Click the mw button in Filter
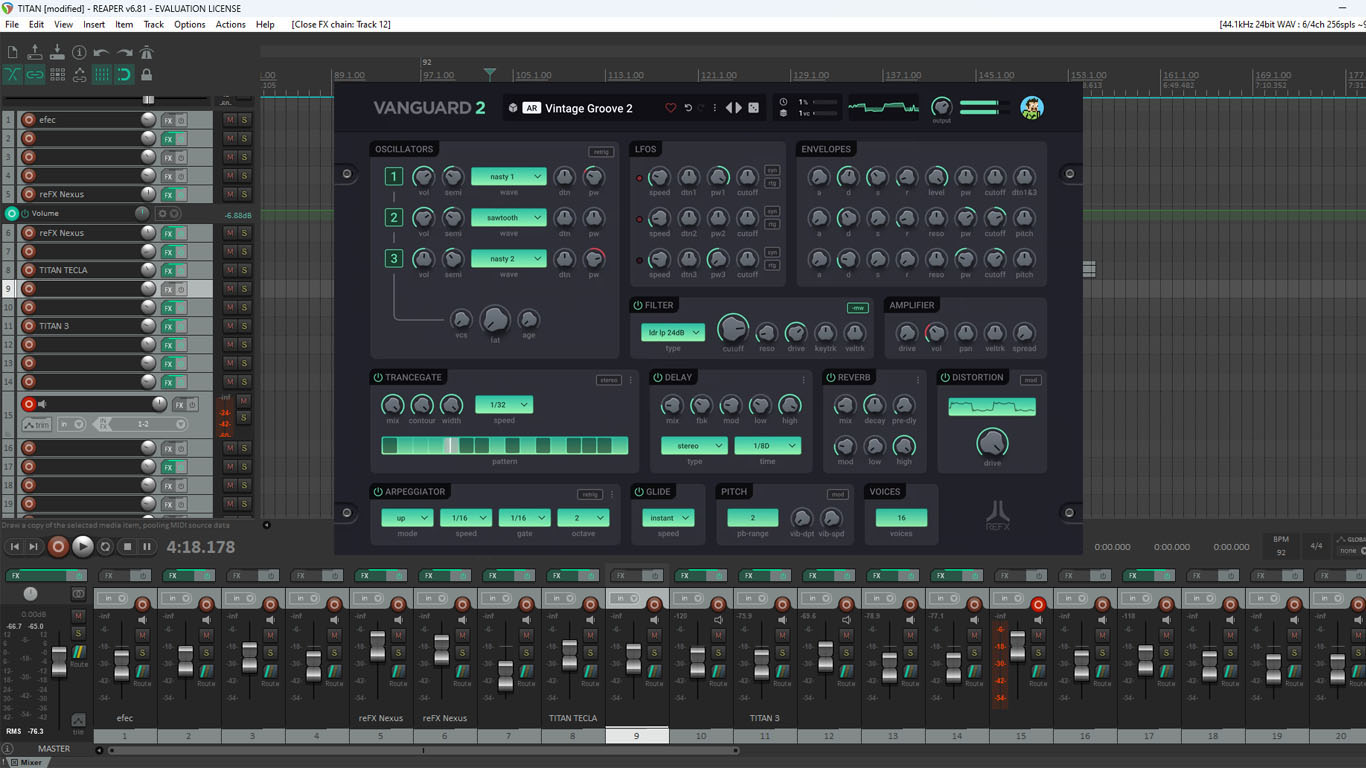 [857, 308]
